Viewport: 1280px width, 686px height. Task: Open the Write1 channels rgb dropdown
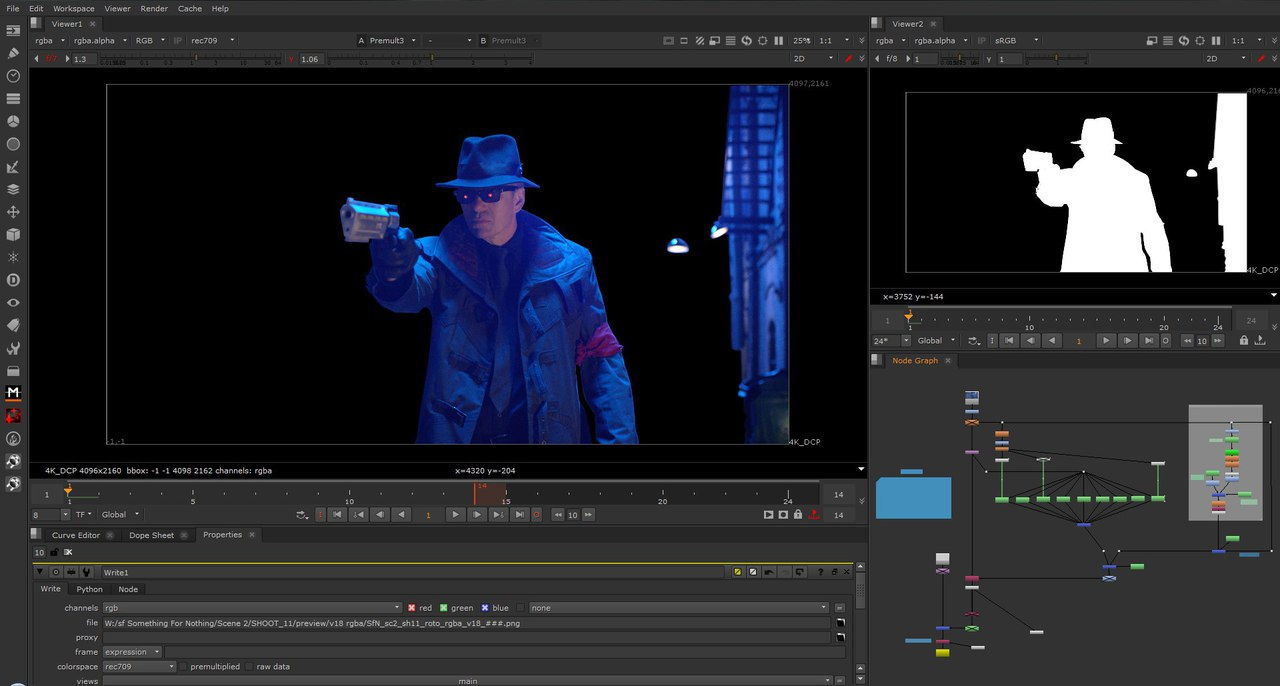[252, 608]
